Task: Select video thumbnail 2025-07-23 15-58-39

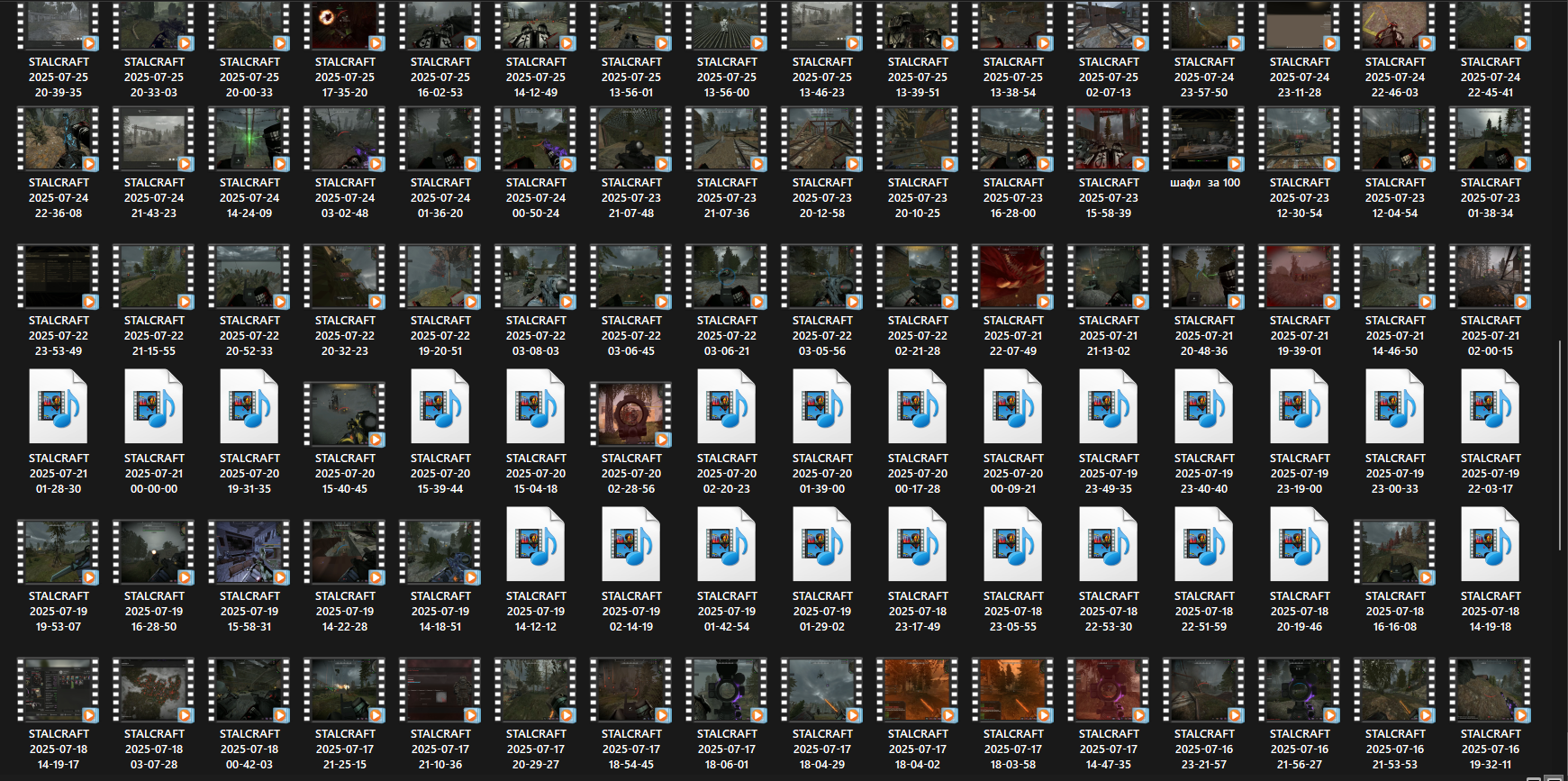Action: 1109,139
